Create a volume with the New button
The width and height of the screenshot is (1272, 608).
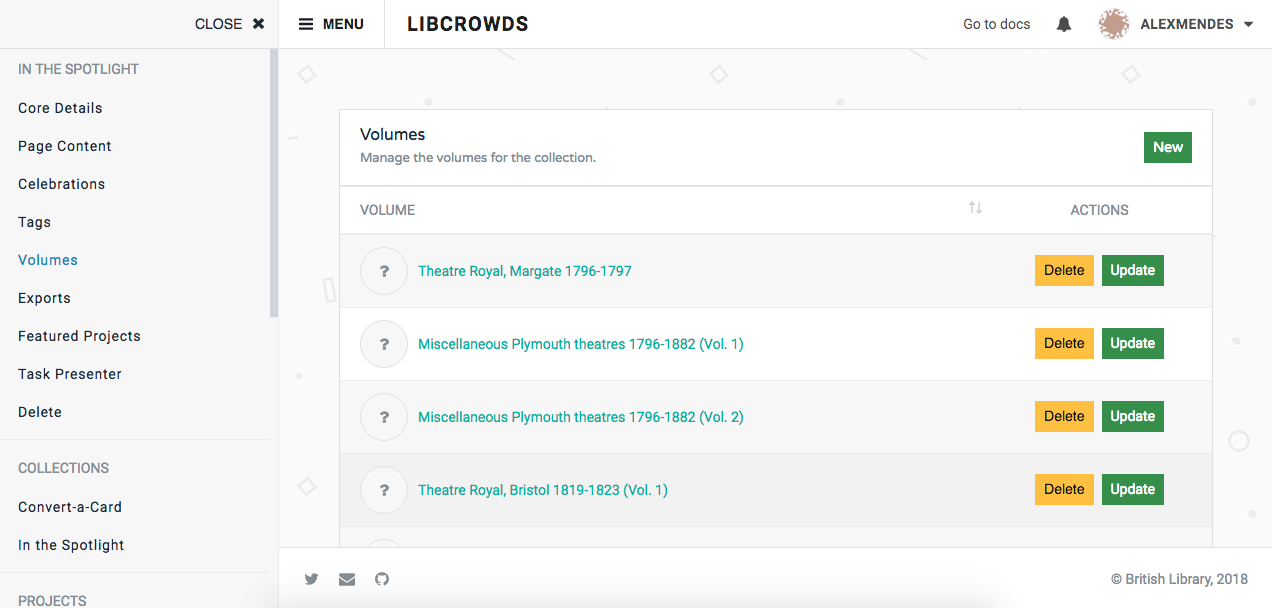[x=1167, y=147]
